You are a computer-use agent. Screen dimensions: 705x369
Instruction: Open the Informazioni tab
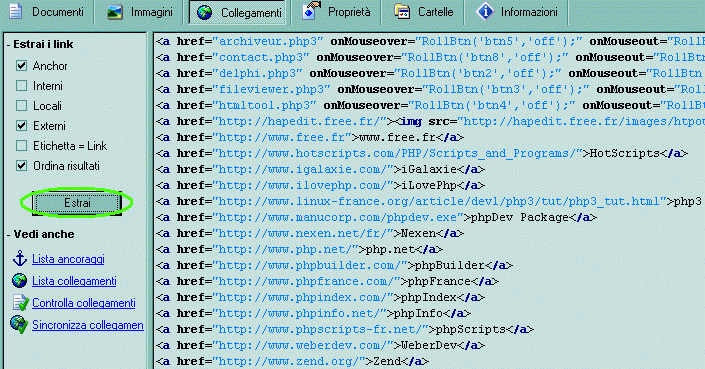(x=516, y=12)
